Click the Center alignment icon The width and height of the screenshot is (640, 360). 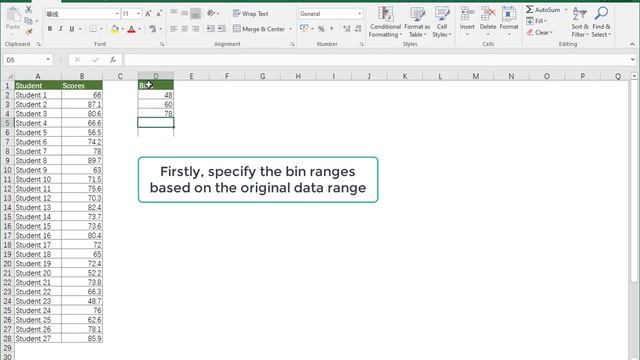pos(184,29)
